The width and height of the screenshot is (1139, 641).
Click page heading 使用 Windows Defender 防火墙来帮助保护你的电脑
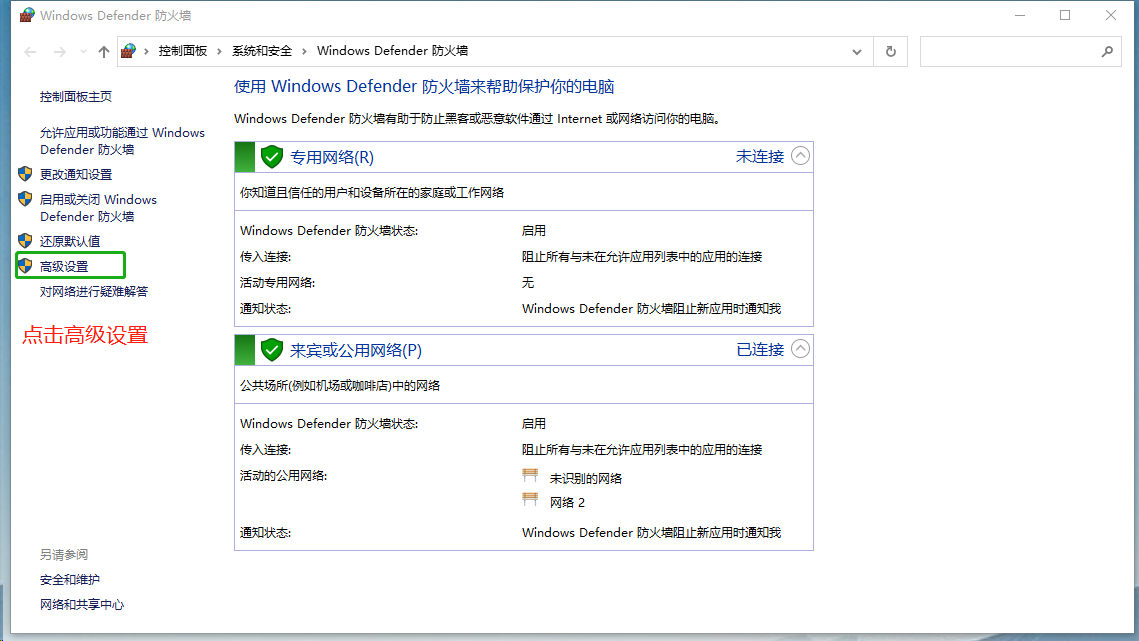pos(424,86)
